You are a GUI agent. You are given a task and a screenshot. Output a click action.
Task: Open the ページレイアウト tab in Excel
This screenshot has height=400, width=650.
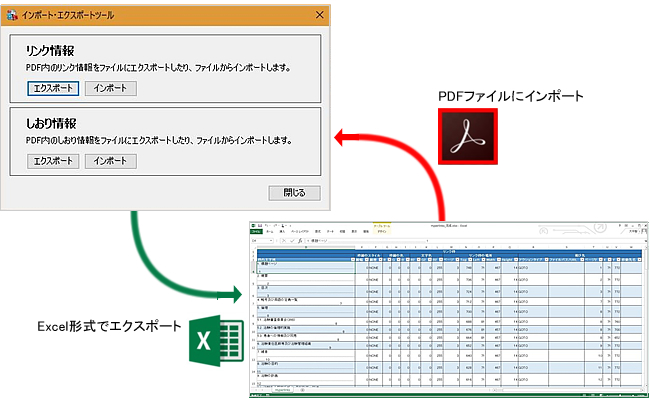[x=300, y=232]
